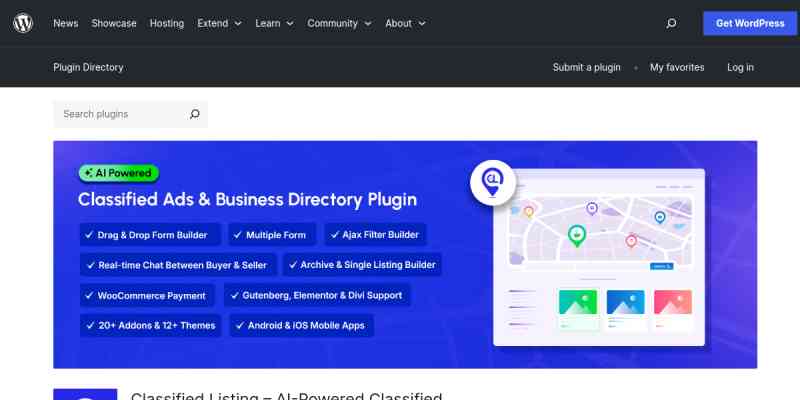Open Submit a plugin link
800x400 pixels.
click(x=586, y=67)
